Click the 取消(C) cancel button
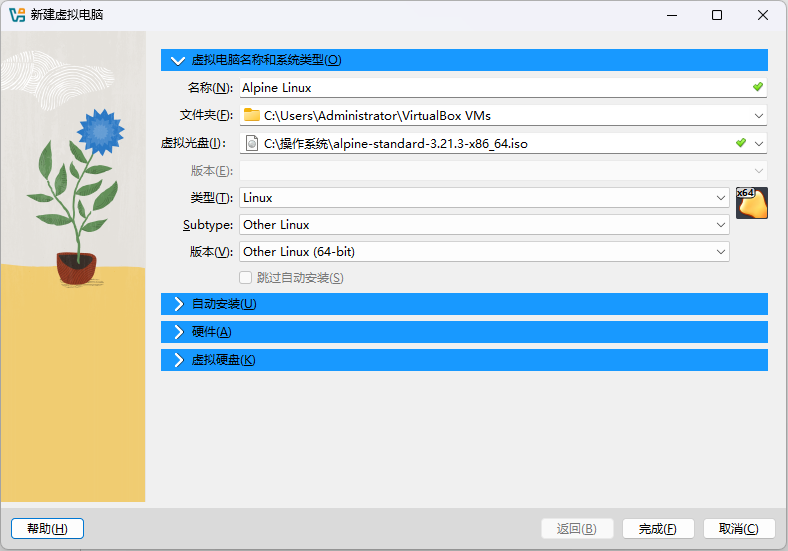Viewport: 788px width, 551px height. click(739, 529)
